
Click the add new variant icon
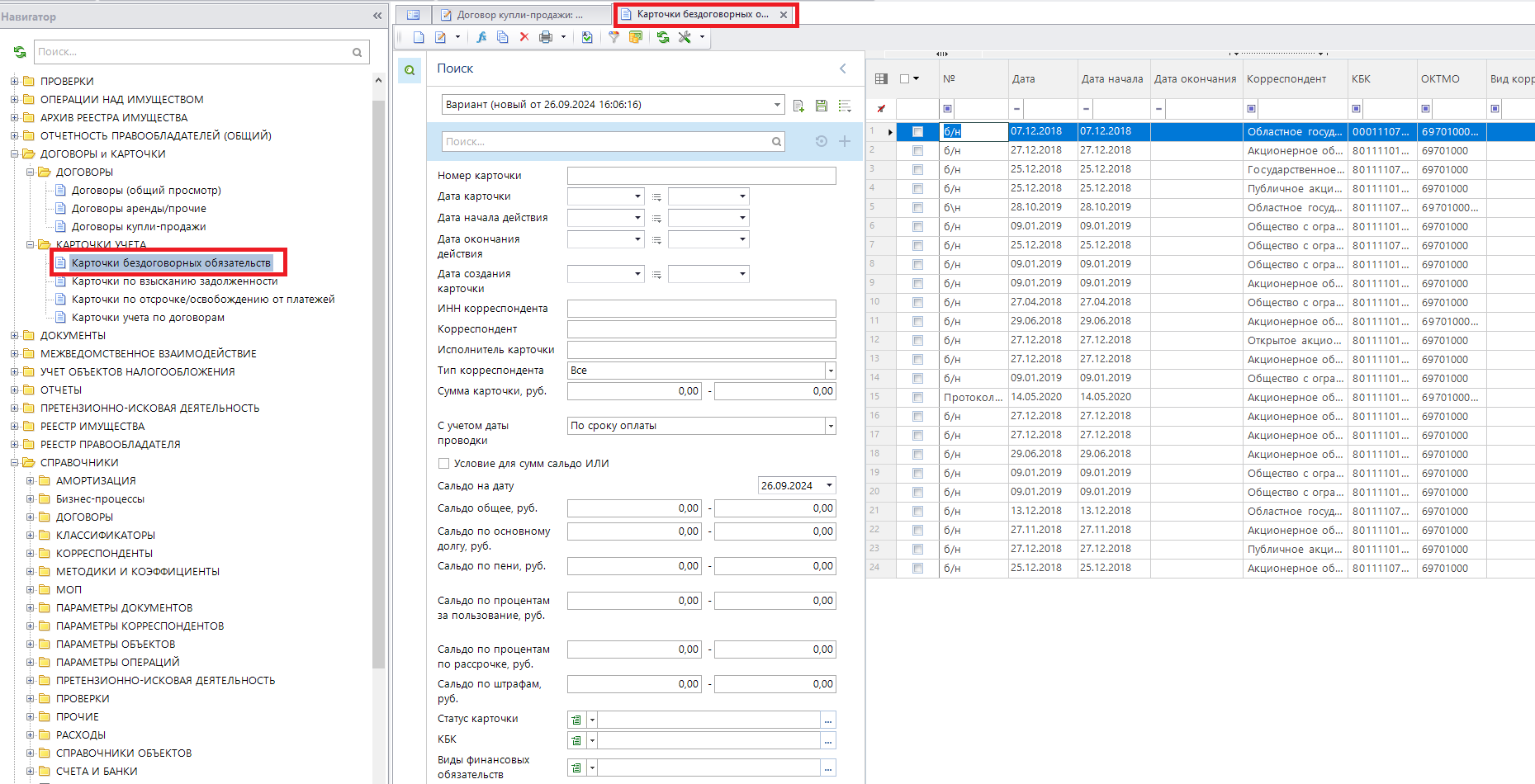pyautogui.click(x=798, y=106)
